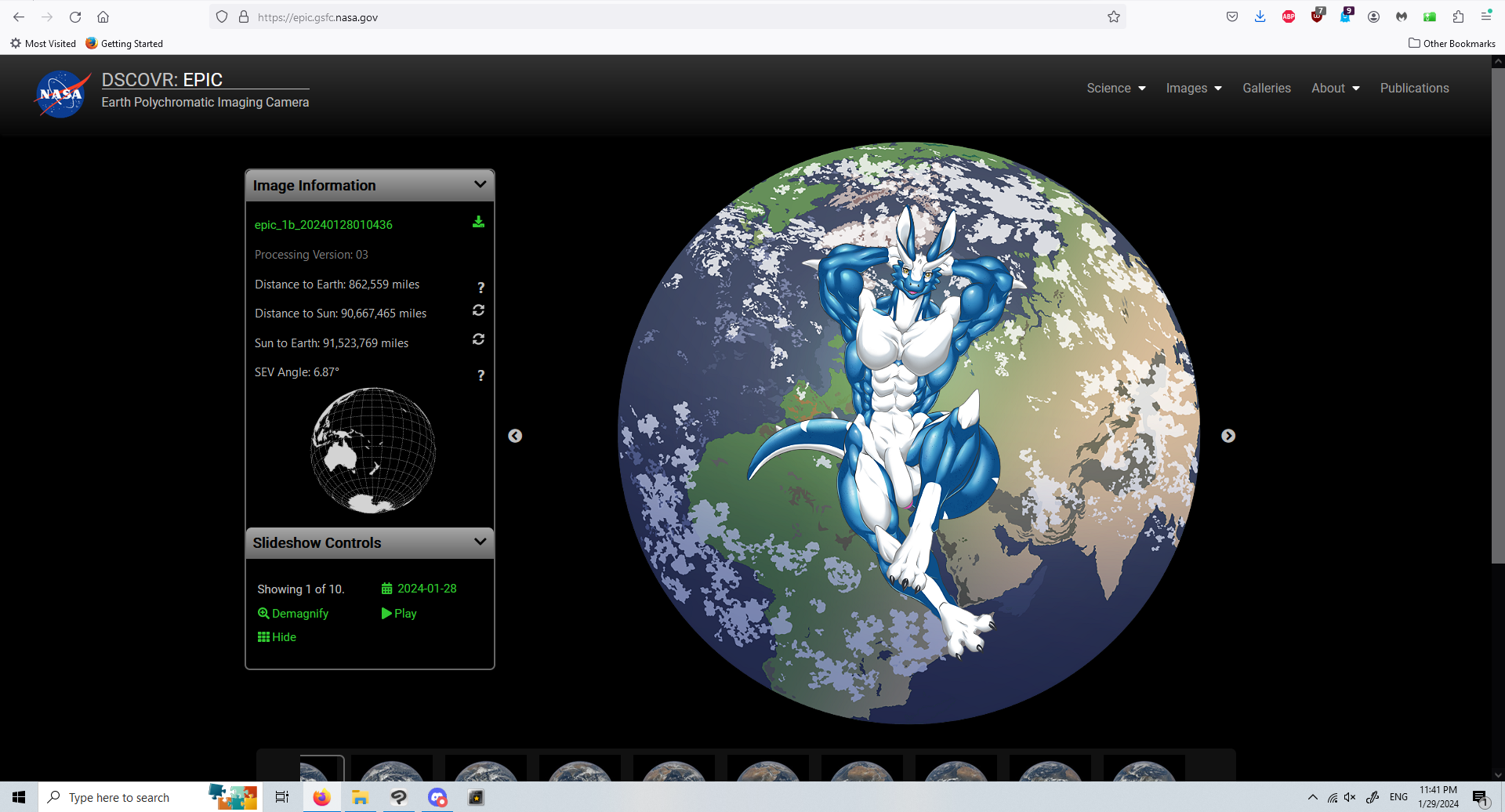The width and height of the screenshot is (1505, 812).
Task: View site security via the padlock icon
Action: 244,16
